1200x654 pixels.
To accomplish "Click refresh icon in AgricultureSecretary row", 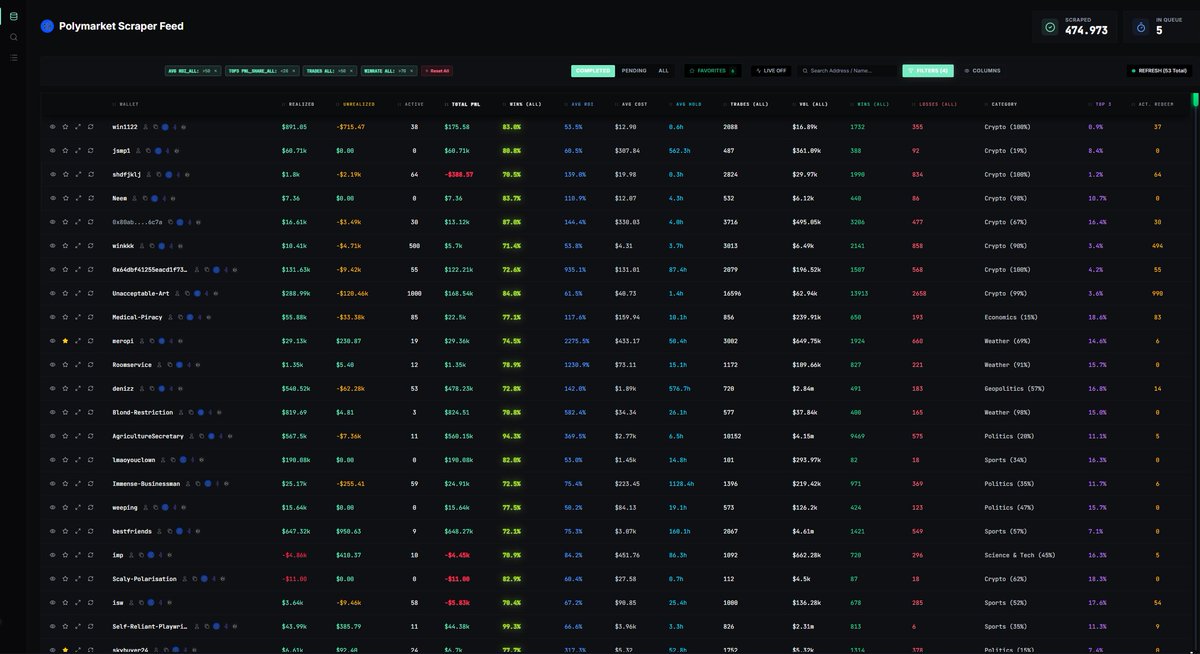I will pyautogui.click(x=90, y=436).
